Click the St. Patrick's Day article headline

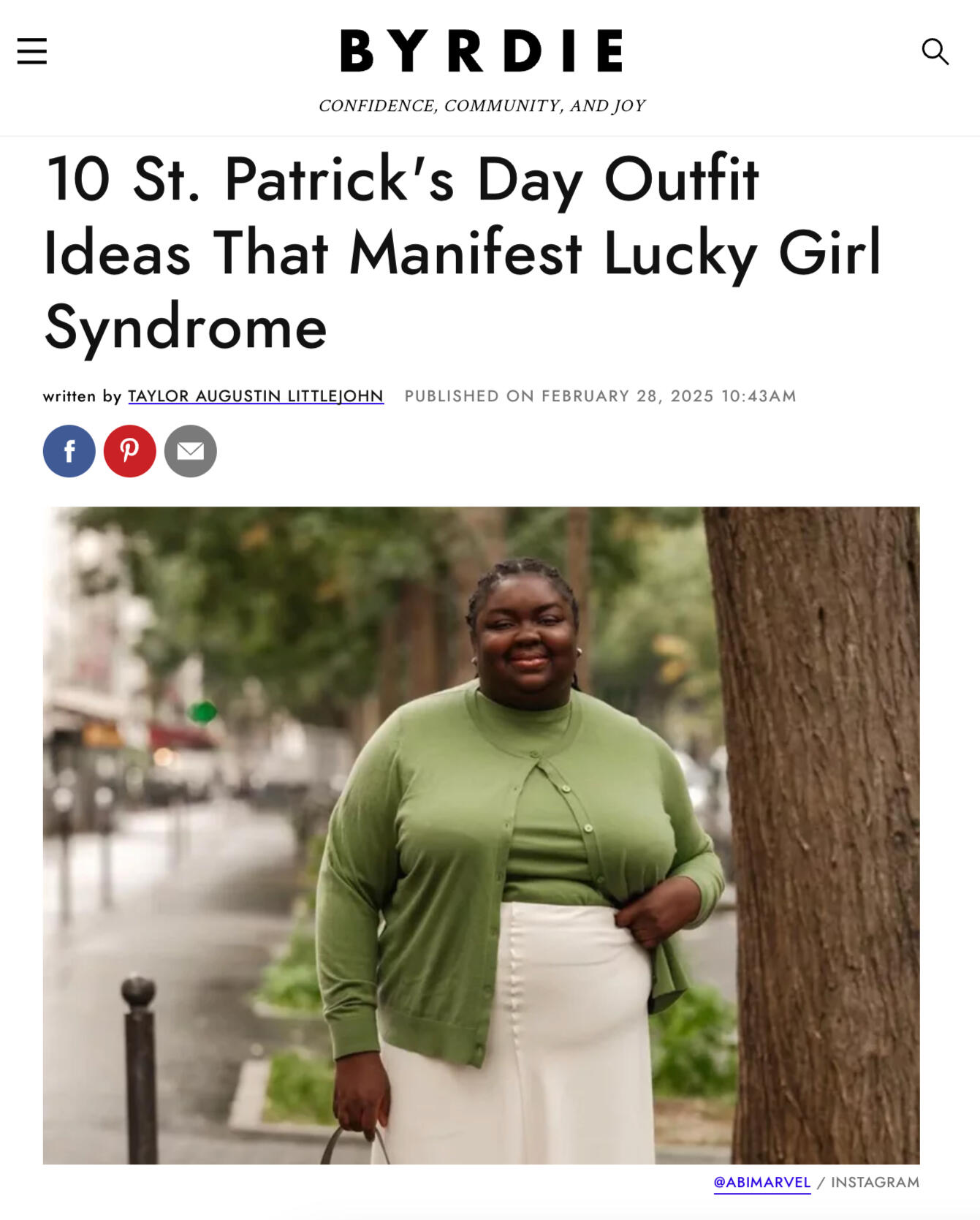click(463, 253)
